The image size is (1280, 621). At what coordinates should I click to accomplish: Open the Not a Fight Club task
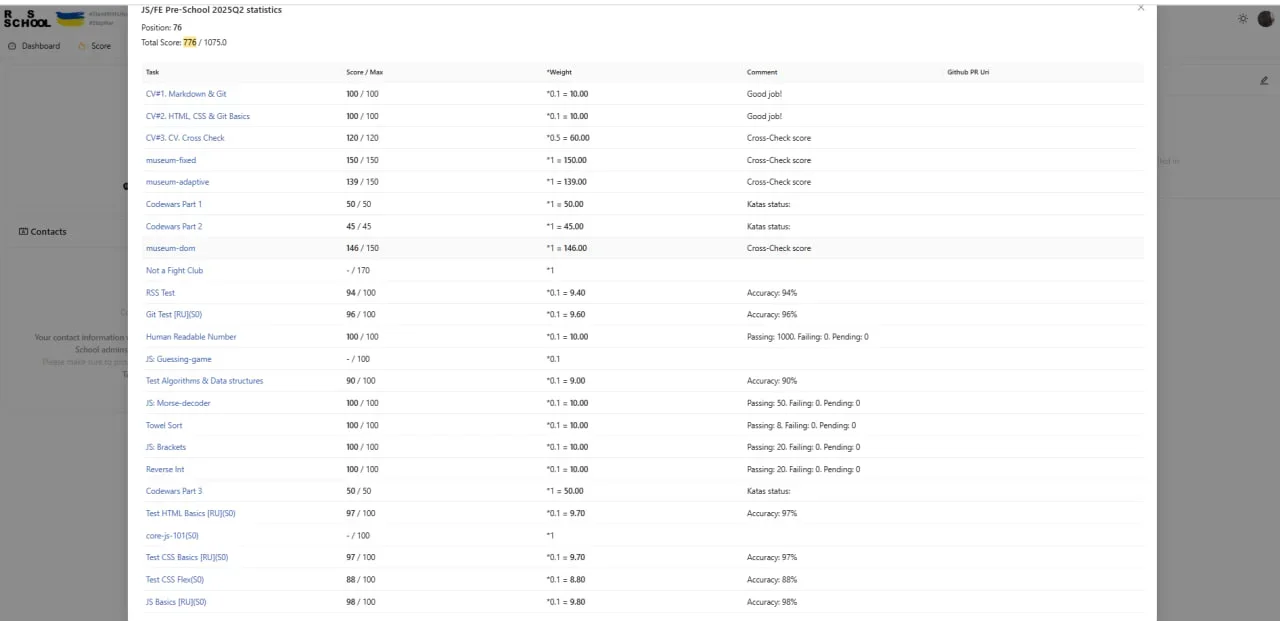(x=174, y=270)
